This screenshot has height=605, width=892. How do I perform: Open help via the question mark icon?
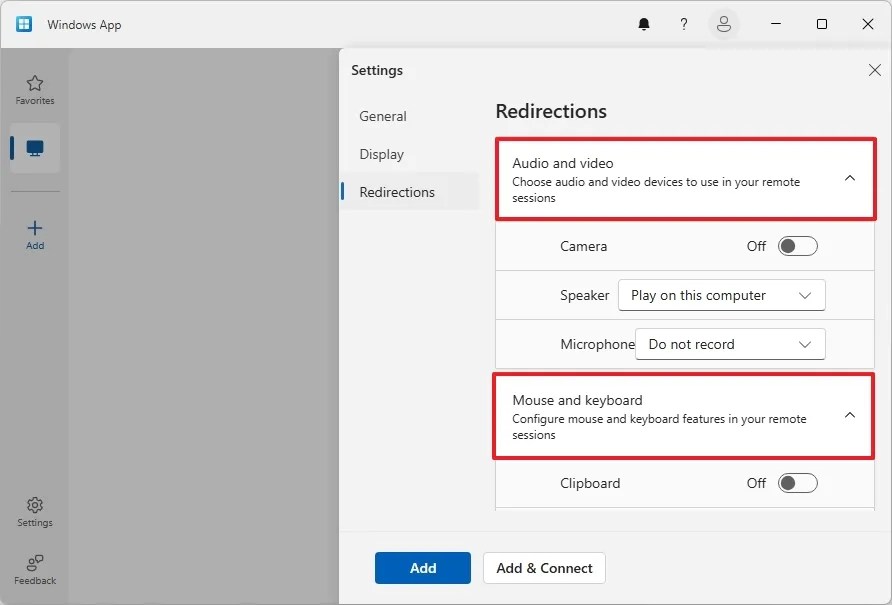684,24
